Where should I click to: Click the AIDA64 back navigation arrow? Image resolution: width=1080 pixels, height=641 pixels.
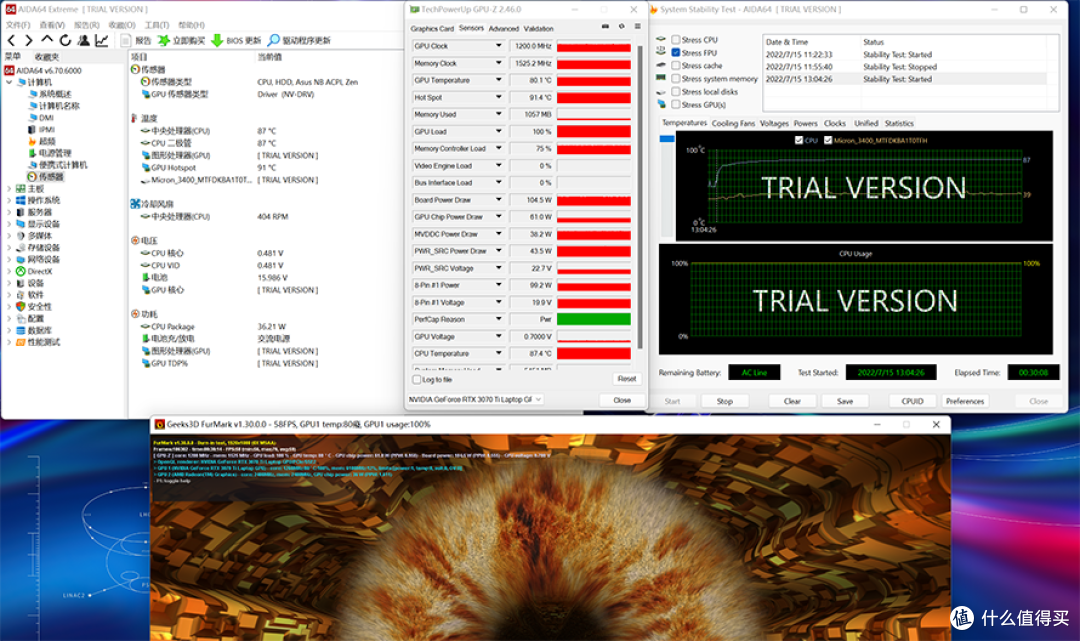11,41
